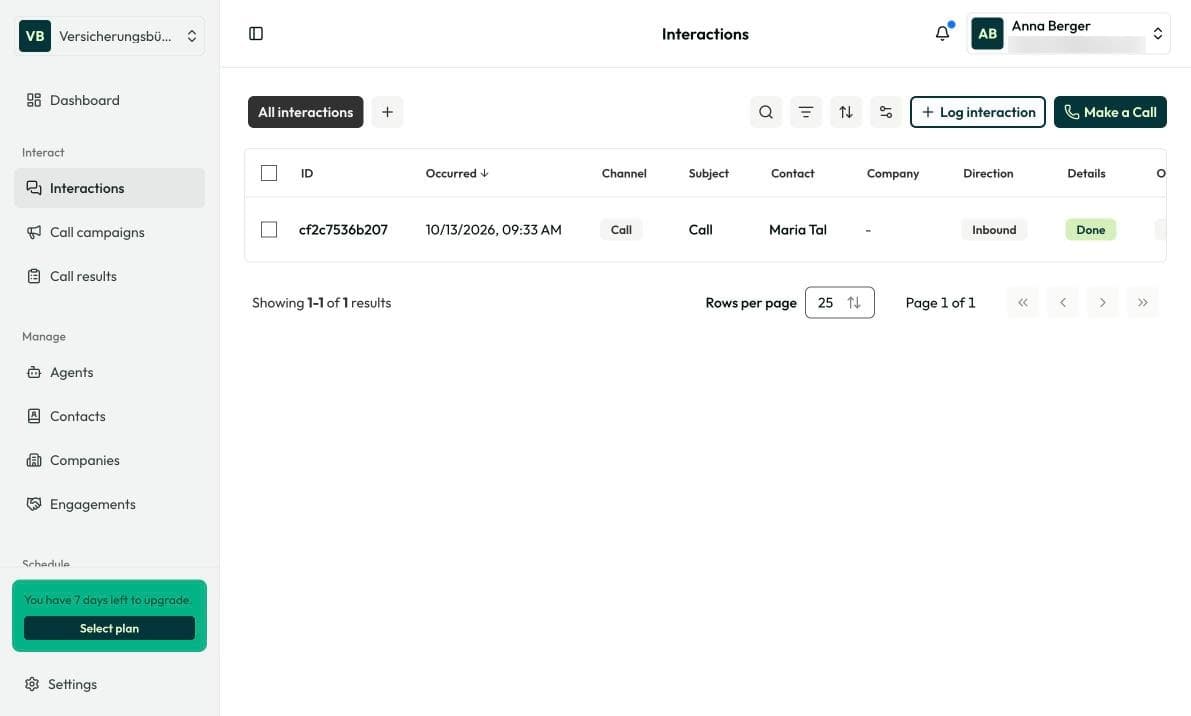Open Dashboard in sidebar
1191x716 pixels.
pos(109,100)
